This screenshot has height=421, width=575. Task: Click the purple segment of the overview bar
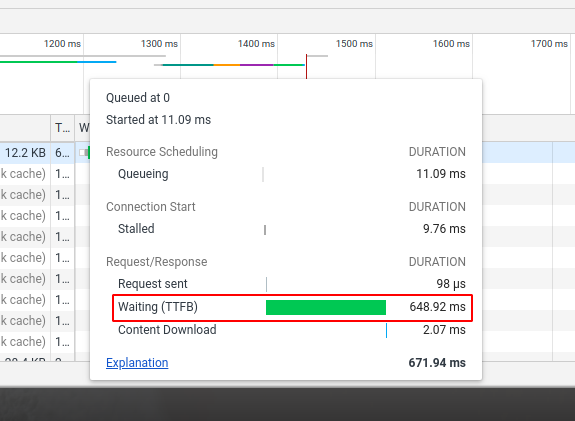(x=257, y=65)
